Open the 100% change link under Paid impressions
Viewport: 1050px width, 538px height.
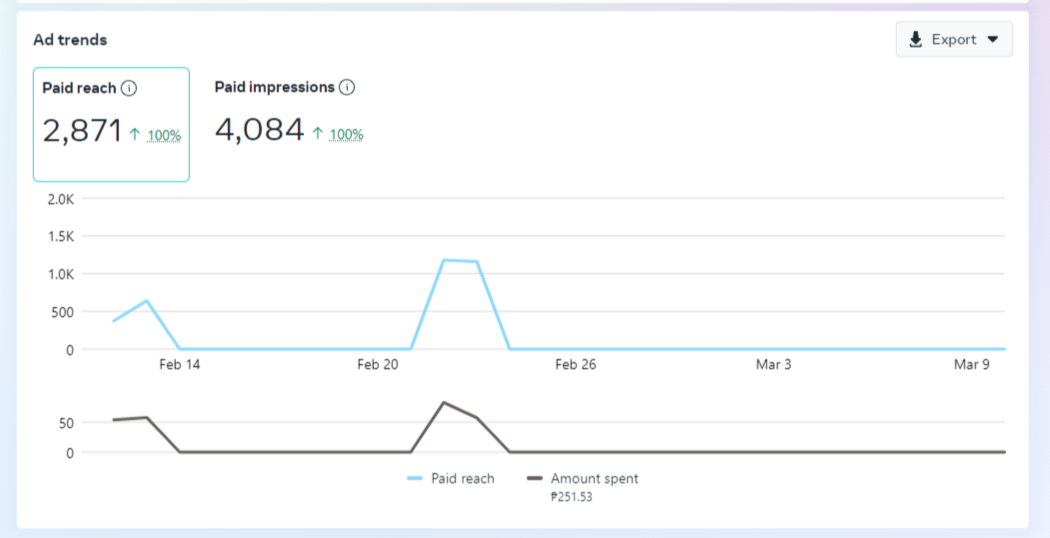[346, 135]
